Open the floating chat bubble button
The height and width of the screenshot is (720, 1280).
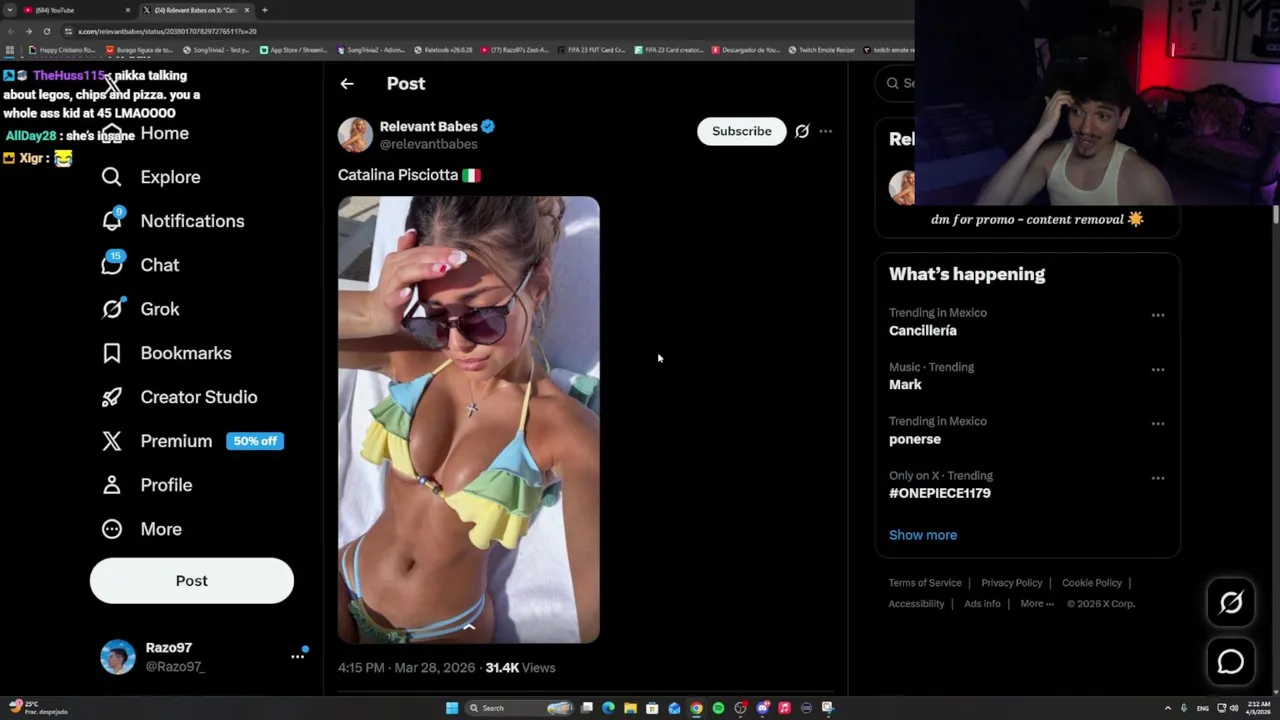click(x=1231, y=662)
